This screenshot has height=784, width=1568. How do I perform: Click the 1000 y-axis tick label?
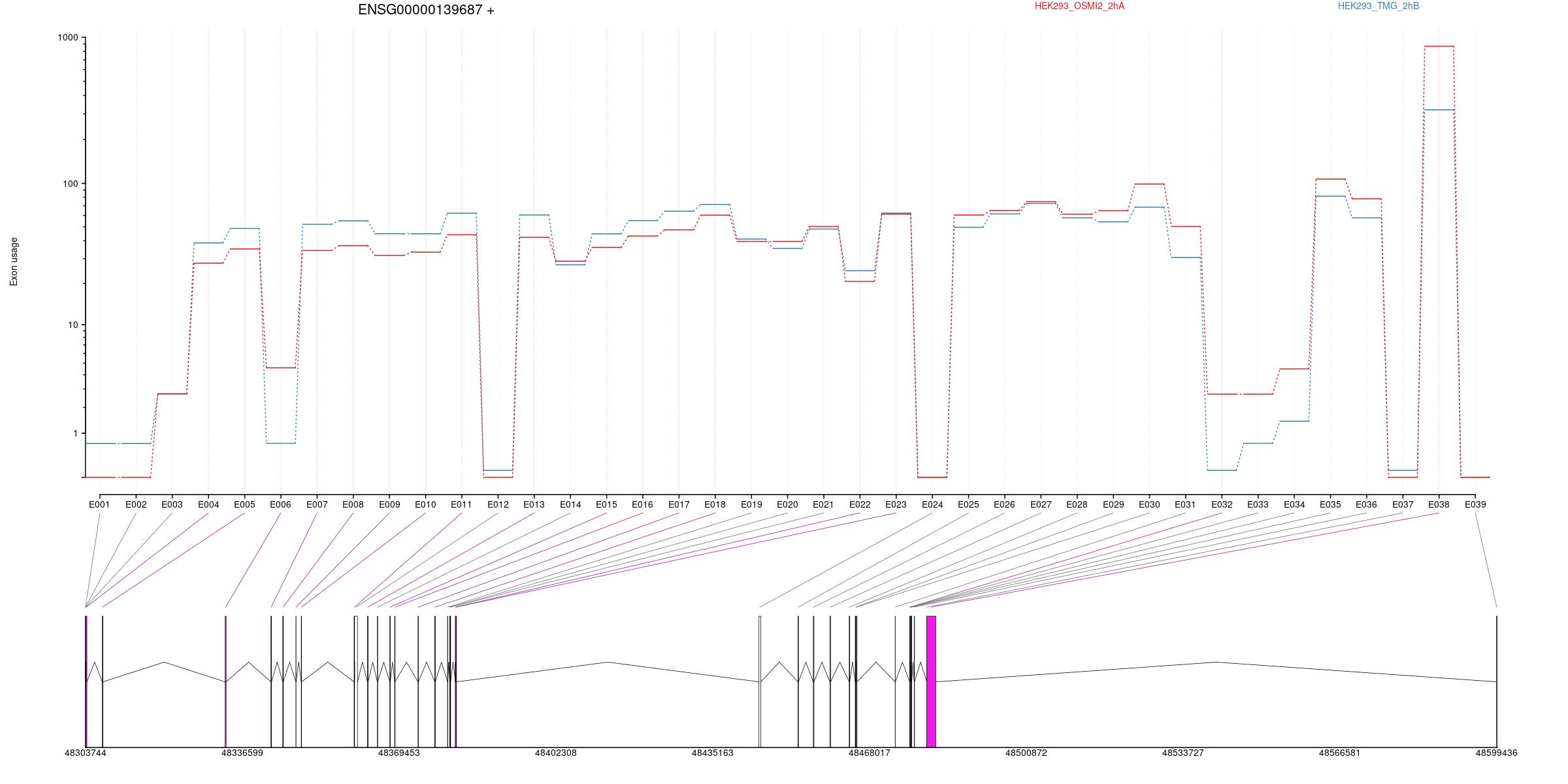pos(68,38)
